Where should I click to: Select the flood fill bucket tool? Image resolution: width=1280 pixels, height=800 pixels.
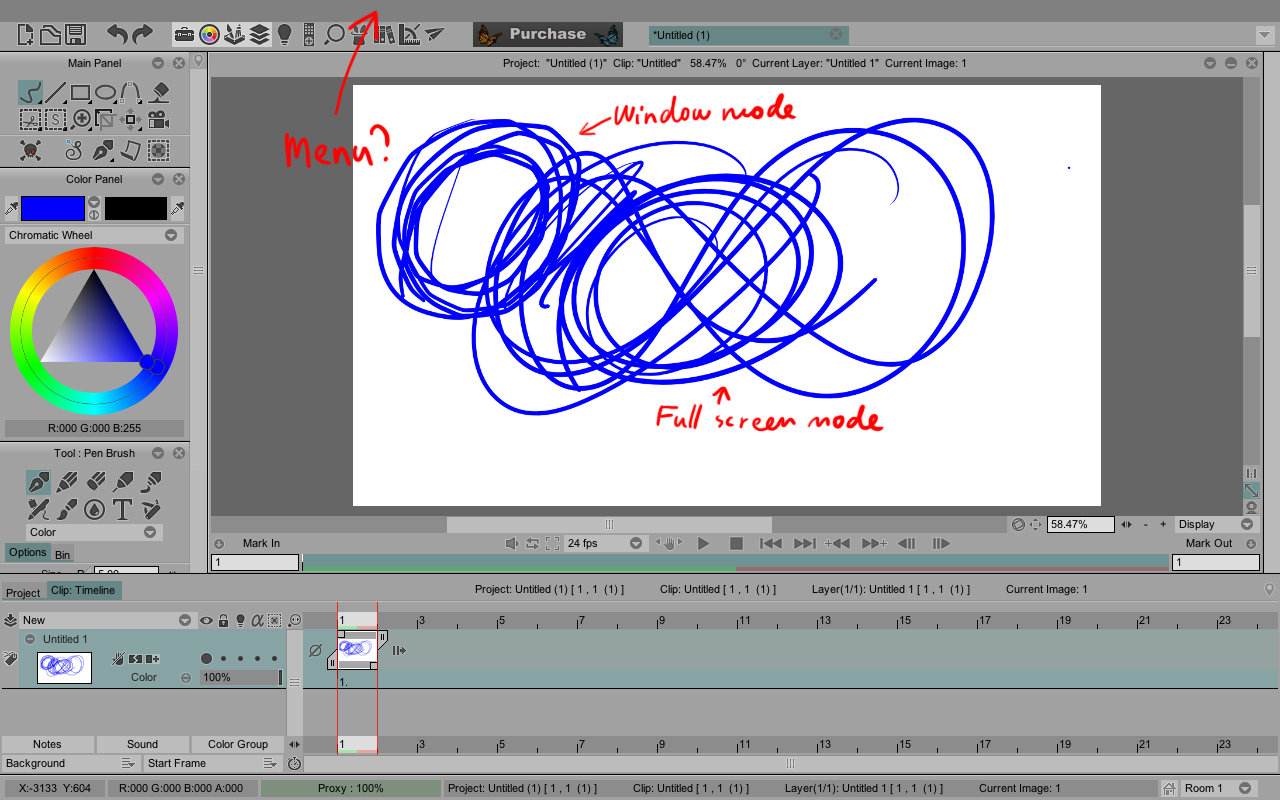160,93
